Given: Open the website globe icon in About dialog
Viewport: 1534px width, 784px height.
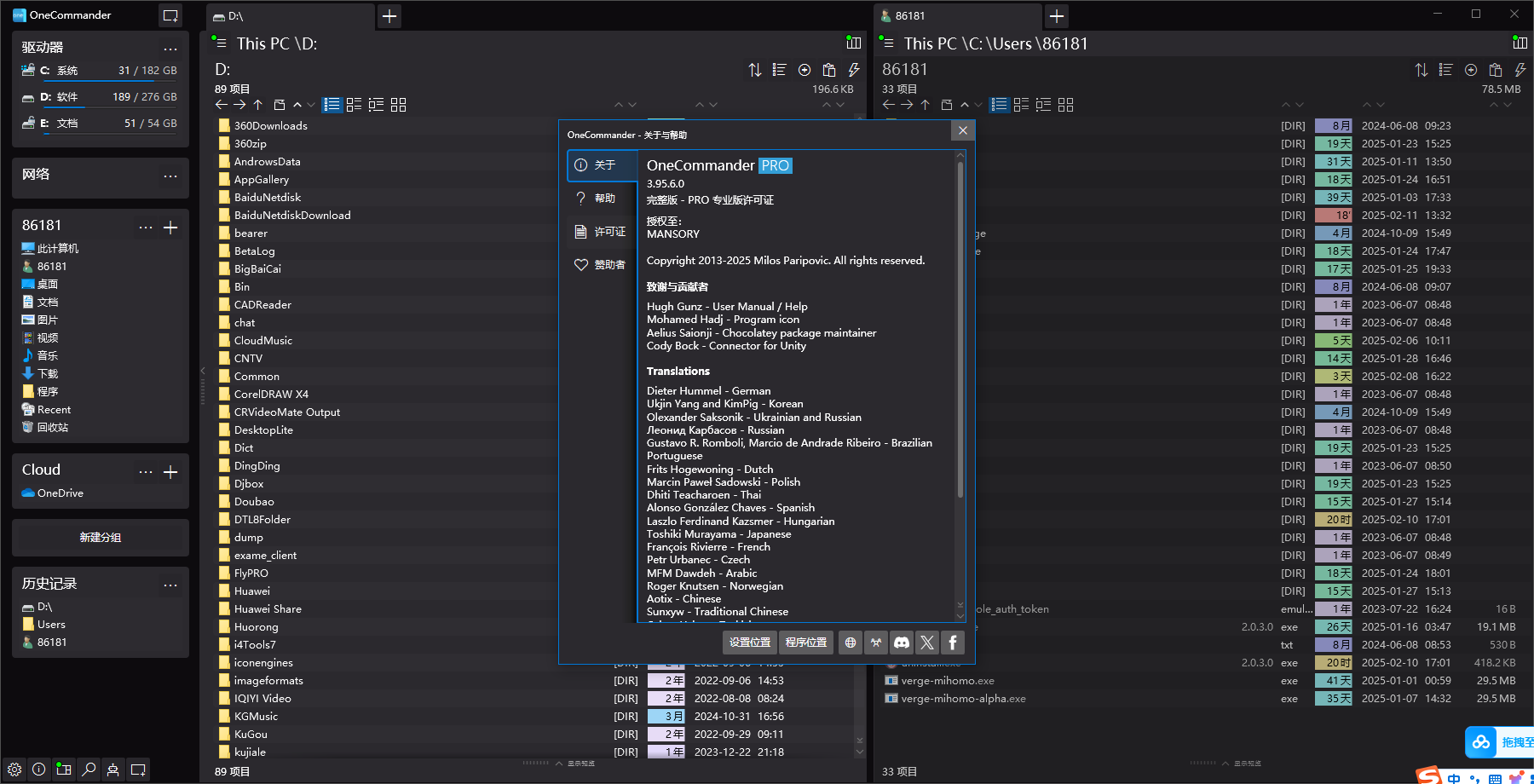Looking at the screenshot, I should [851, 643].
